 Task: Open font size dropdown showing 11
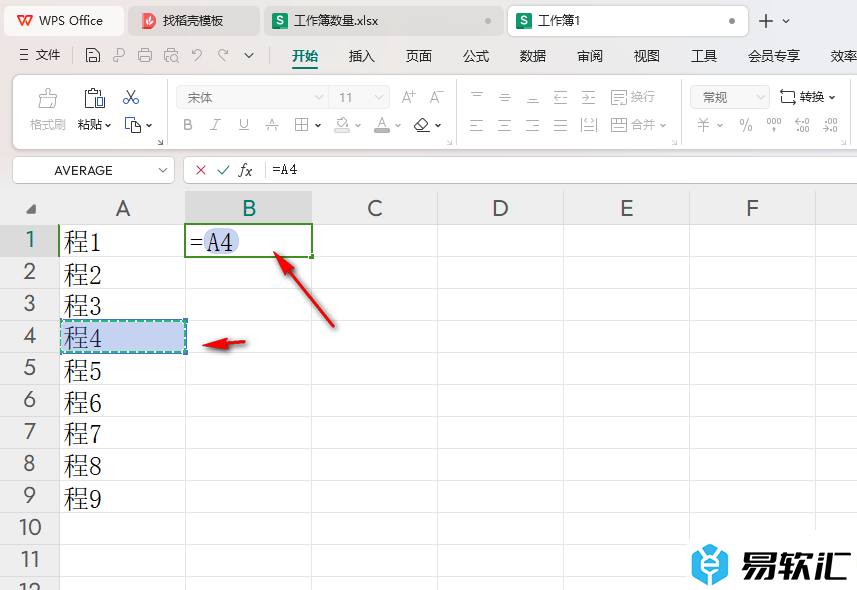coord(378,97)
